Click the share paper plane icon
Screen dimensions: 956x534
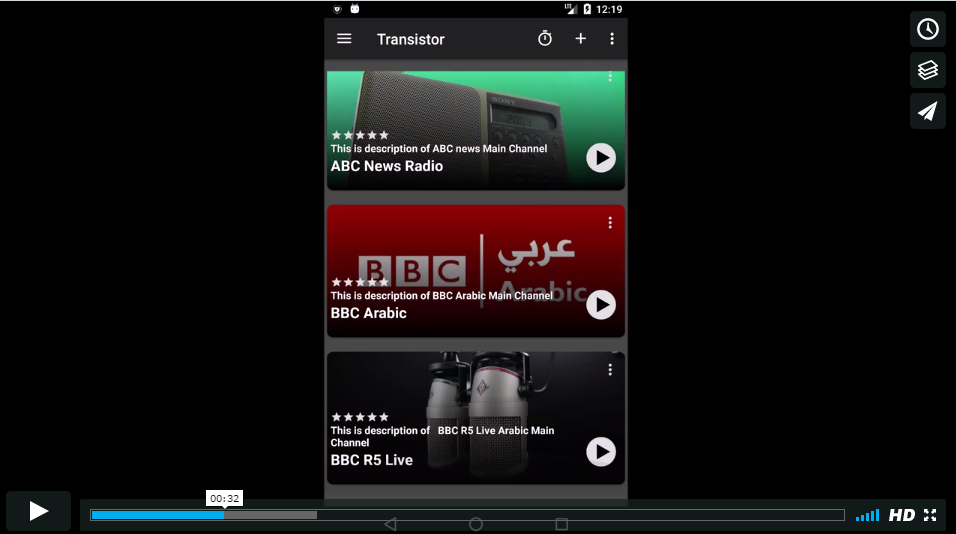tap(928, 111)
